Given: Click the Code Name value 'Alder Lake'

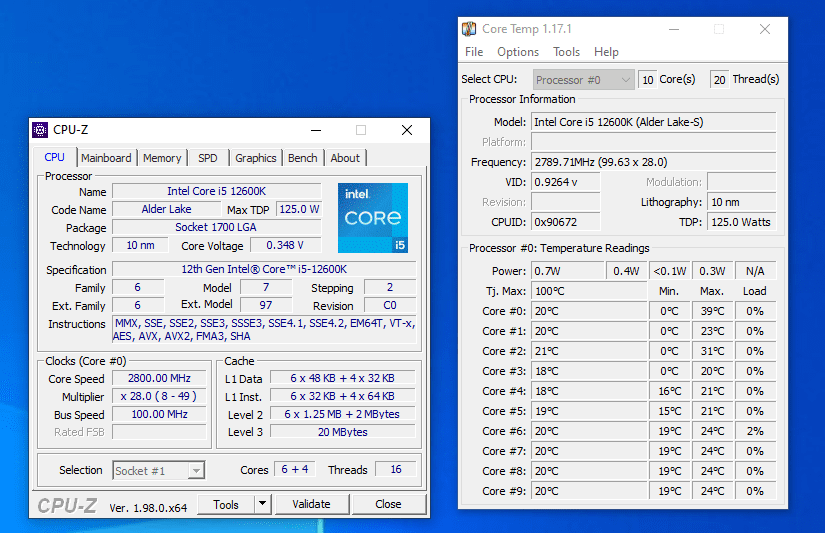Looking at the screenshot, I should pyautogui.click(x=167, y=209).
